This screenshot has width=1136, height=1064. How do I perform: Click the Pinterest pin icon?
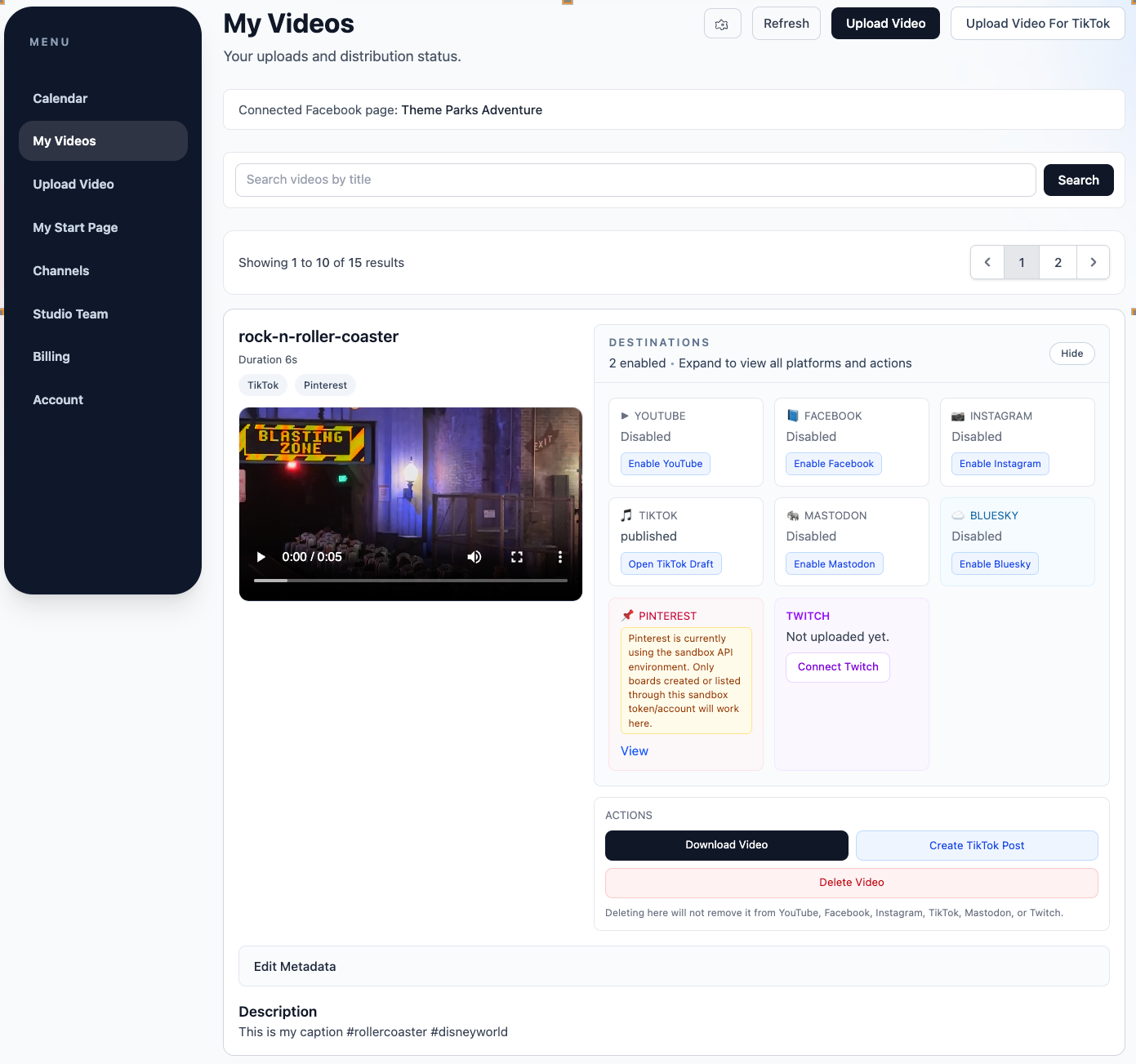tap(627, 616)
